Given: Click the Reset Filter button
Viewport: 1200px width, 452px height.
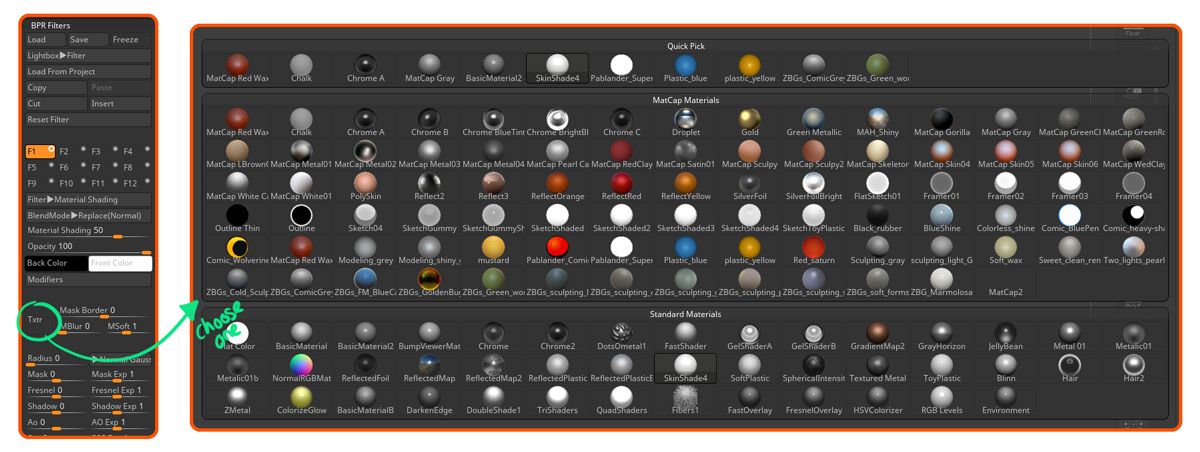Looking at the screenshot, I should point(88,119).
